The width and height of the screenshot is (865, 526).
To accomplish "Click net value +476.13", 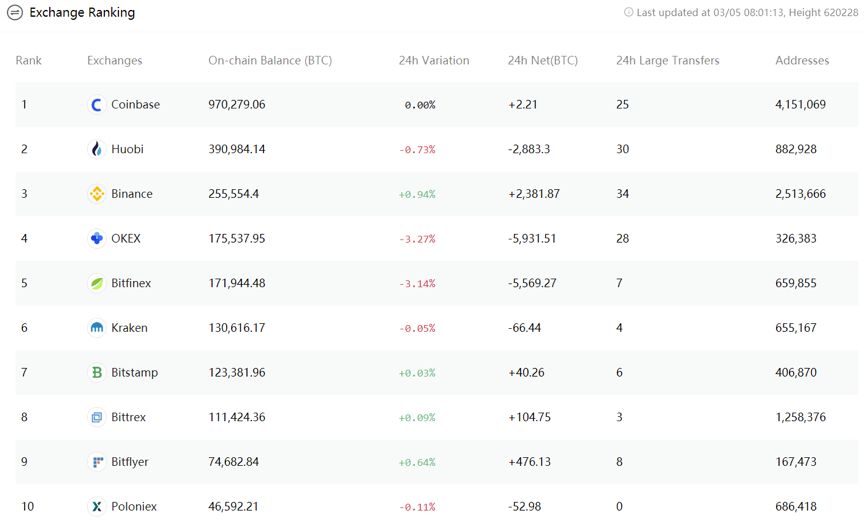I will 529,462.
